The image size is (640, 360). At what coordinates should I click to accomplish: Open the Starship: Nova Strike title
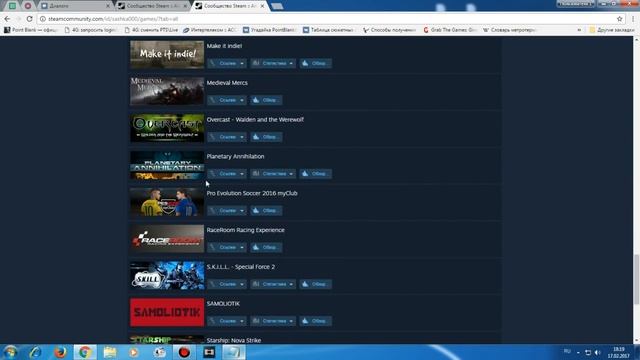point(234,340)
